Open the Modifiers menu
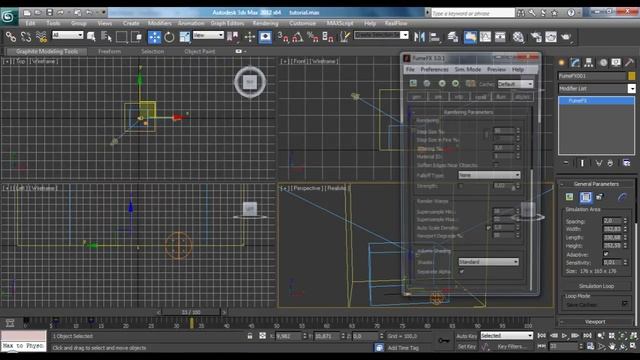640x360 pixels. tap(160, 23)
